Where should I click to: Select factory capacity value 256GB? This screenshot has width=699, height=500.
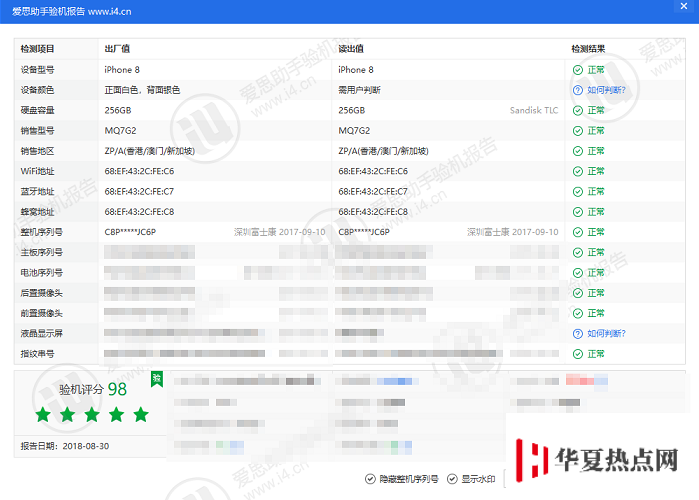118,110
